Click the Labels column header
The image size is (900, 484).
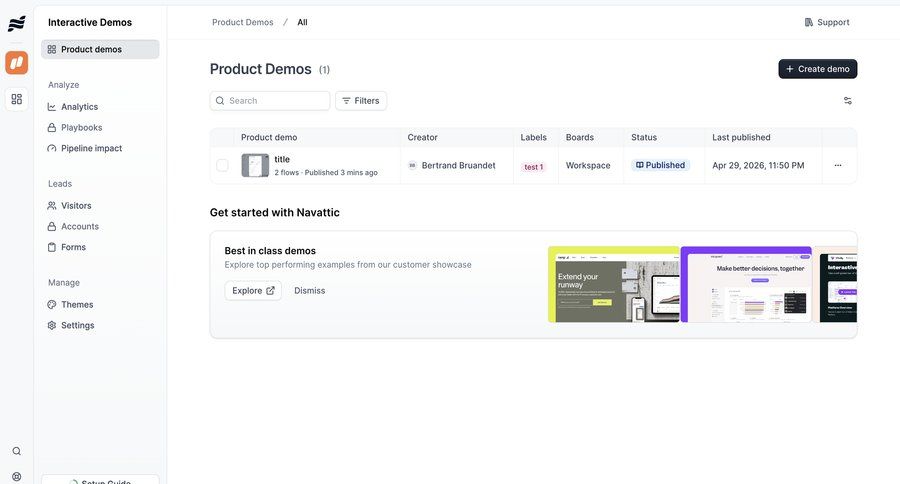click(533, 137)
